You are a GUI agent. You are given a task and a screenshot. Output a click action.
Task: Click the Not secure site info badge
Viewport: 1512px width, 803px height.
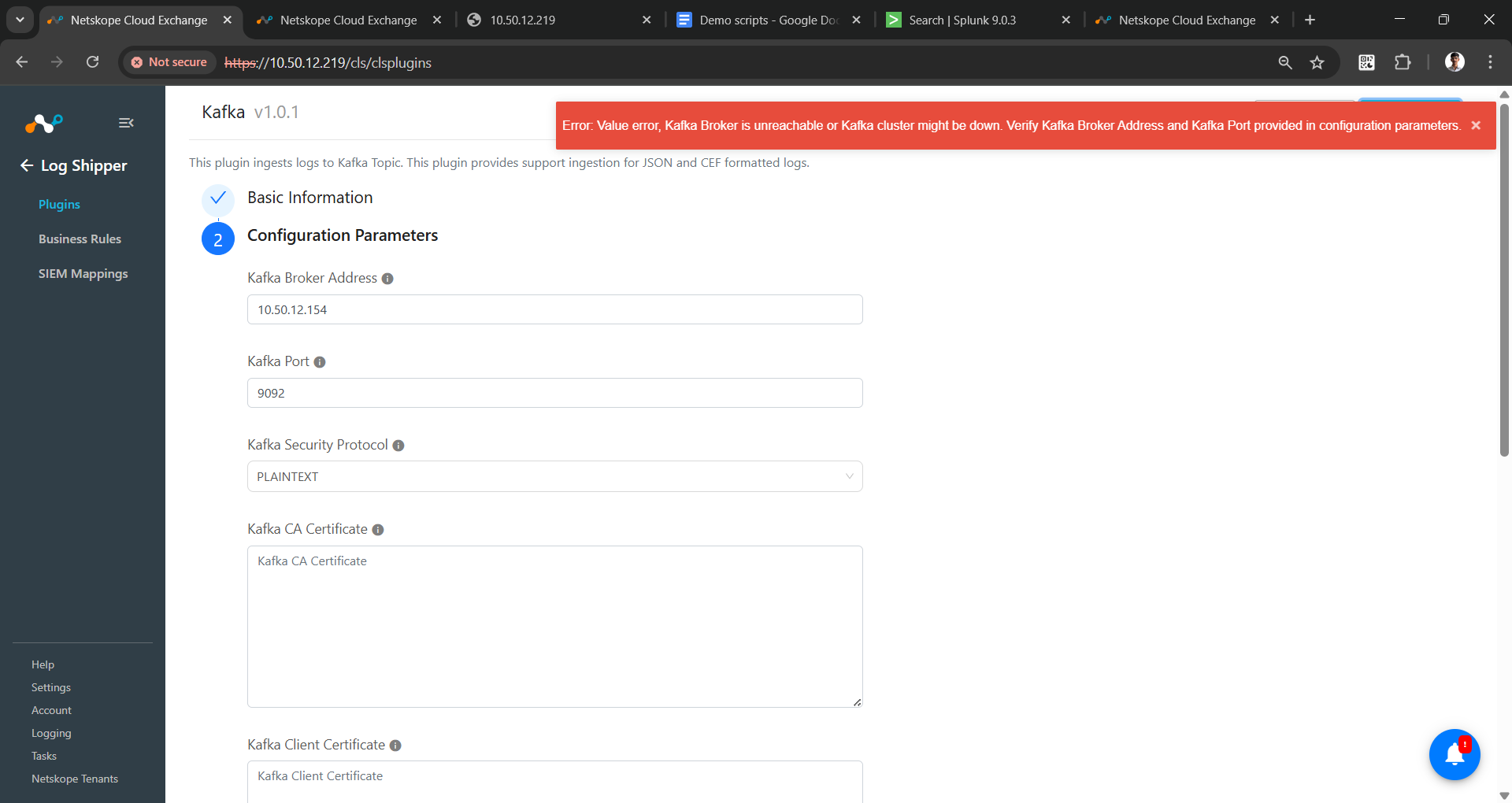[x=169, y=62]
